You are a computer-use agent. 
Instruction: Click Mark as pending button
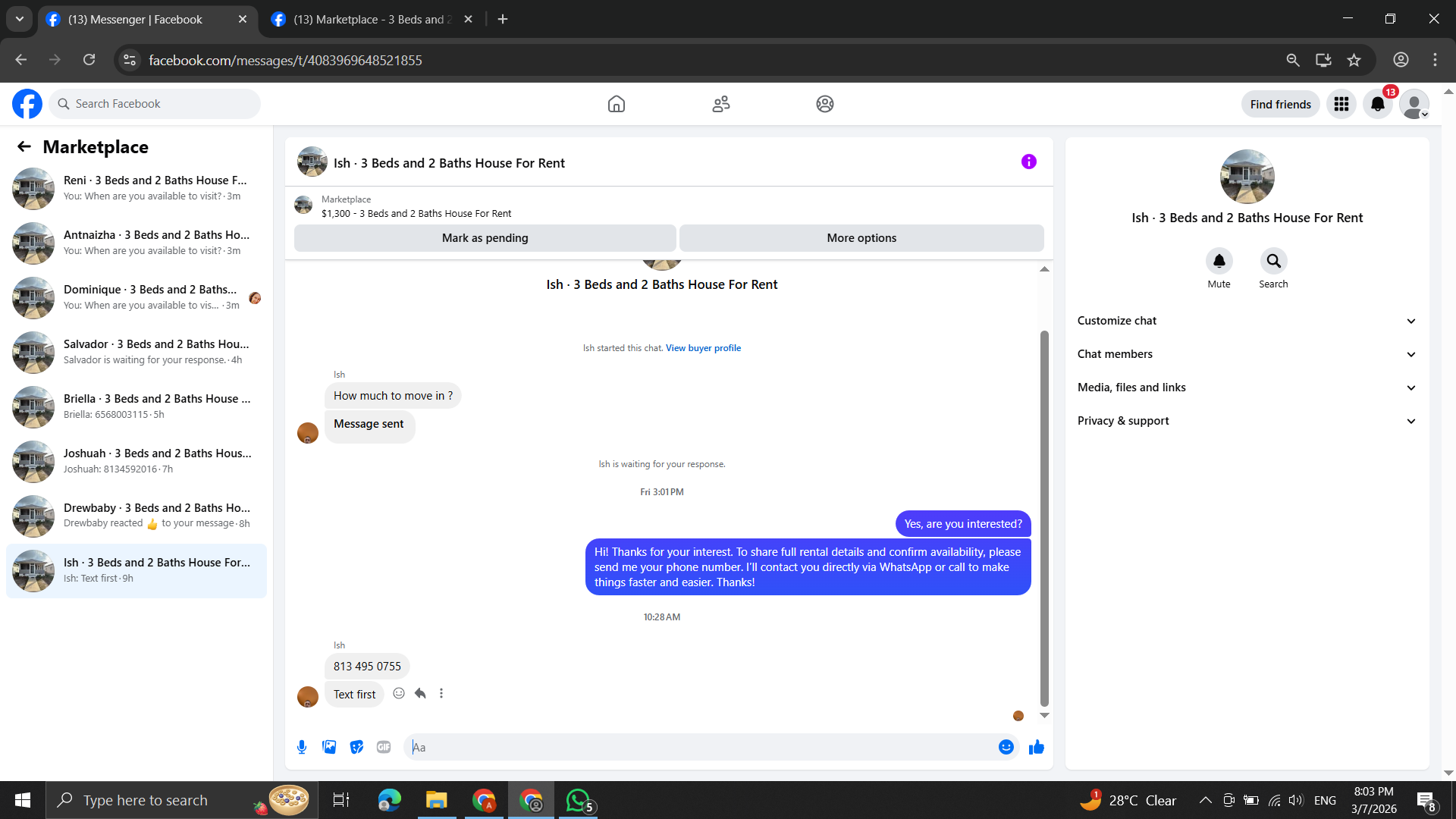(x=485, y=238)
